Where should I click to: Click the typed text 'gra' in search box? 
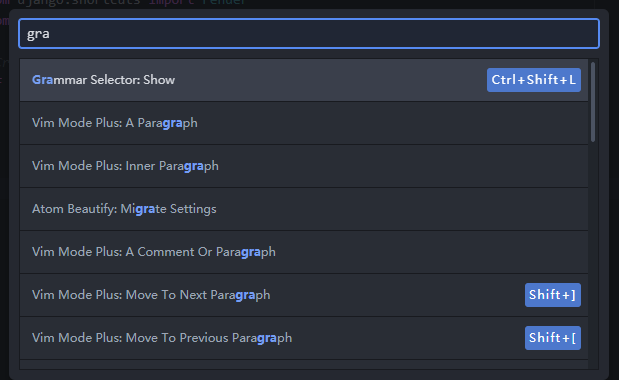click(x=38, y=34)
